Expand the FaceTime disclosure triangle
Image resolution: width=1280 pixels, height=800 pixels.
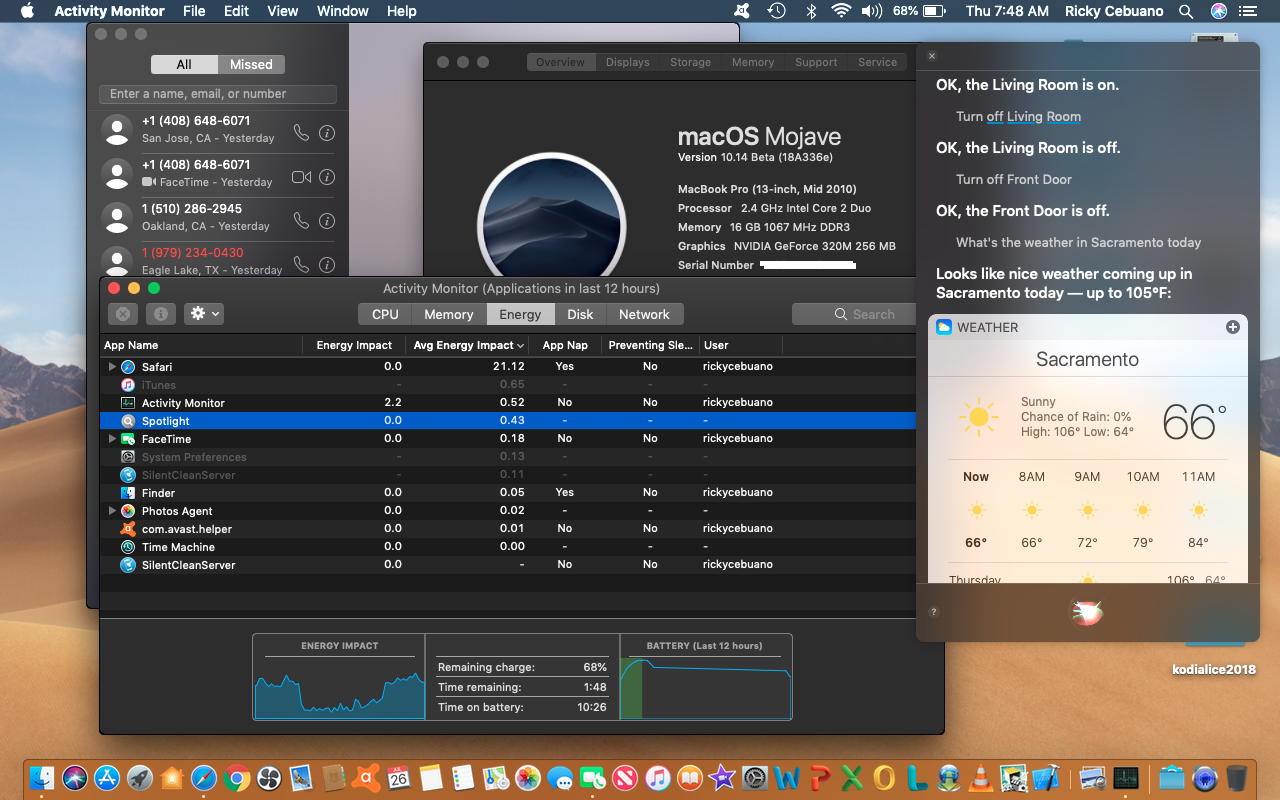tap(112, 439)
